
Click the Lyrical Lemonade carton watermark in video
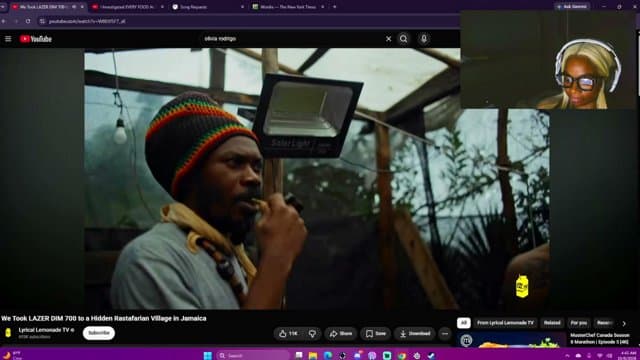[522, 286]
